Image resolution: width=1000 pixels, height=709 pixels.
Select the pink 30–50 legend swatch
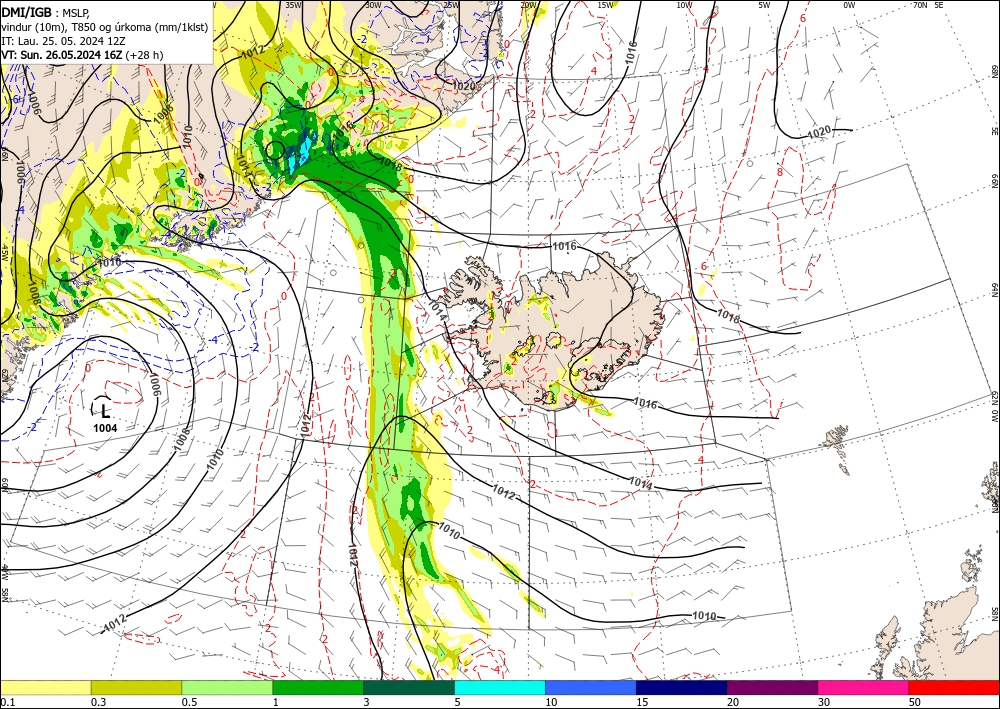click(864, 687)
